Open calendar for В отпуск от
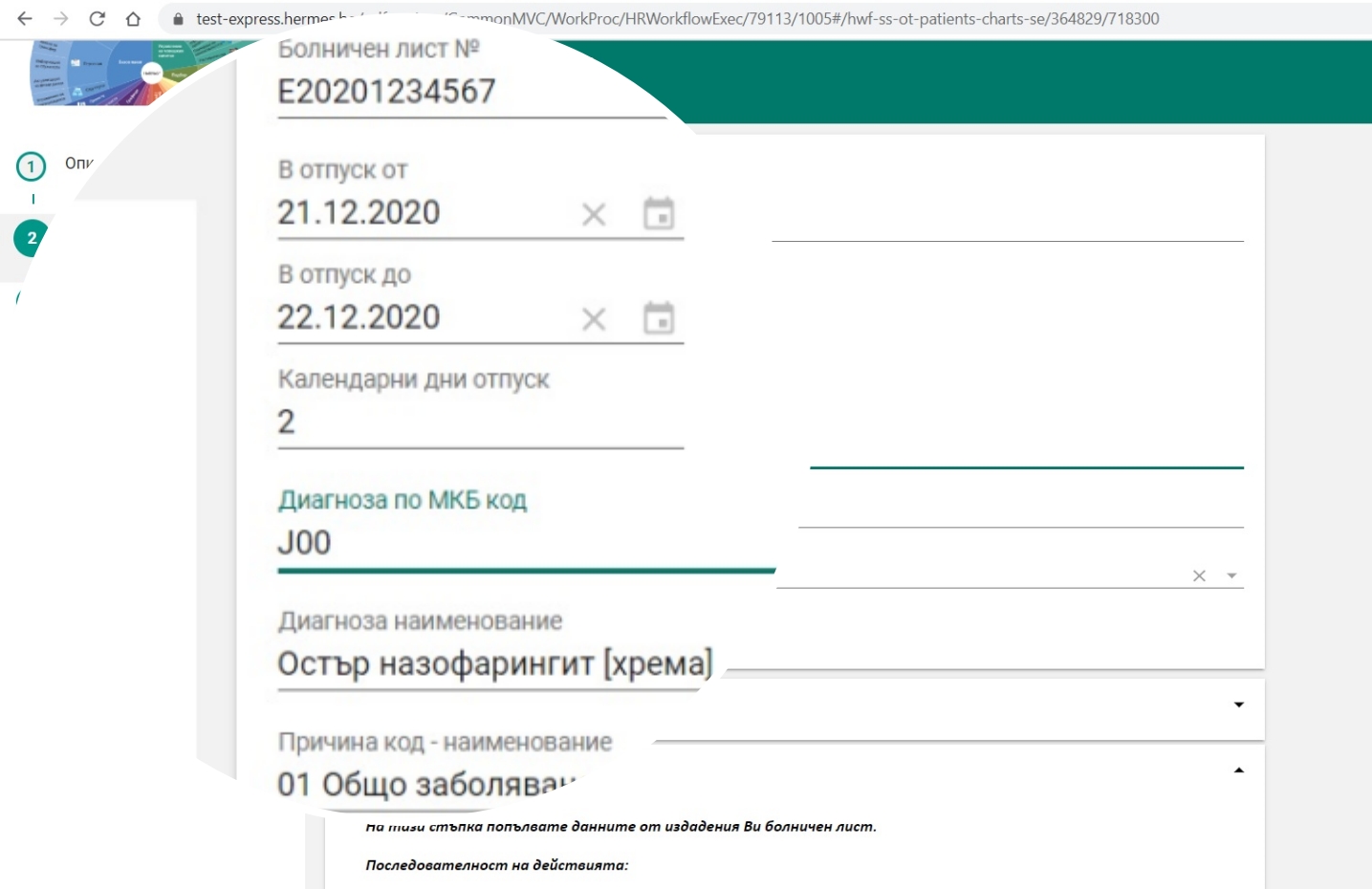The width and height of the screenshot is (1372, 889). click(659, 213)
